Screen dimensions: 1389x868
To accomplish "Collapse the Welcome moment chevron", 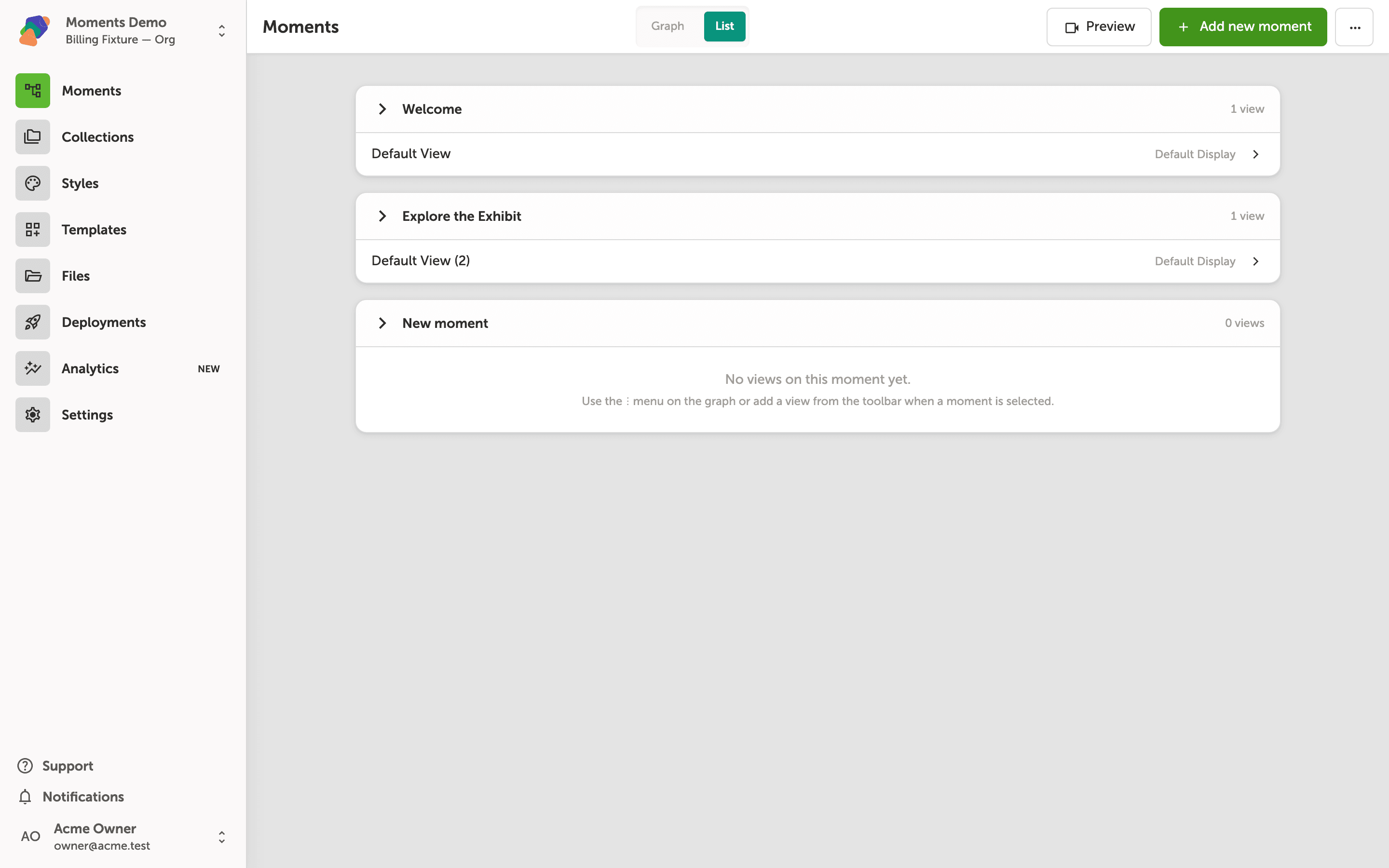I will pos(382,109).
